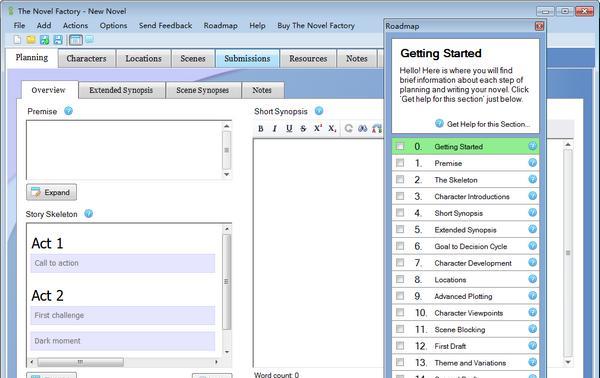Check The Skeleton roadmap step checkbox
Viewport: 600px width, 378px height.
tap(400, 179)
